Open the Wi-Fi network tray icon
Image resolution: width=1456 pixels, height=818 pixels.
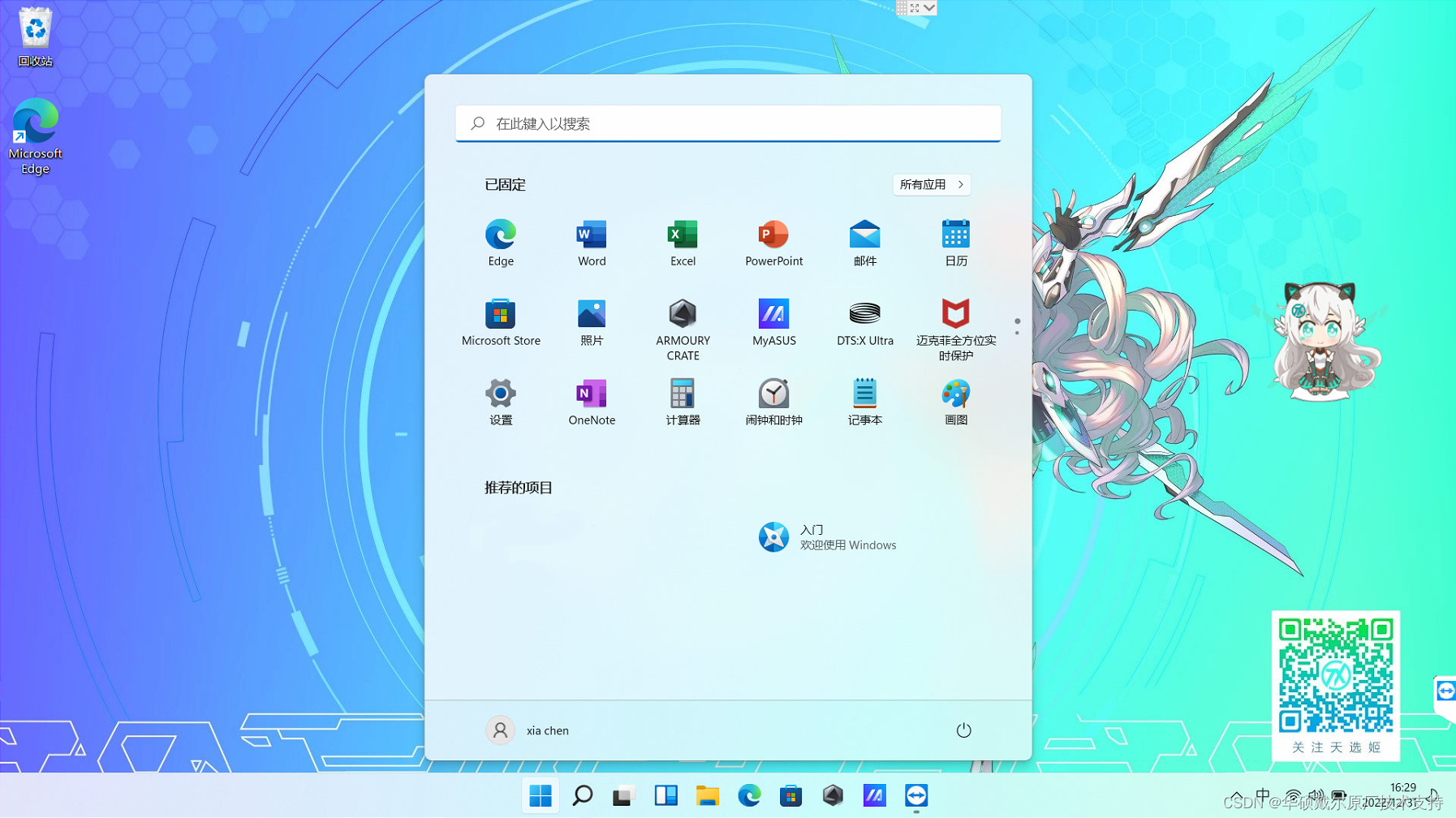coord(1293,797)
